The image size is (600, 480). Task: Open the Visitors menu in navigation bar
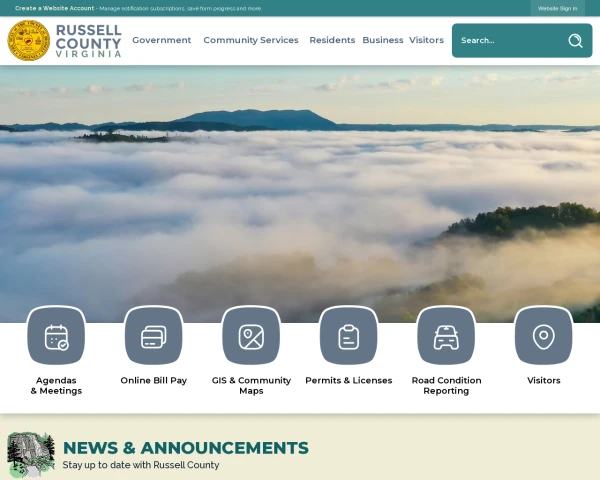[x=426, y=40]
